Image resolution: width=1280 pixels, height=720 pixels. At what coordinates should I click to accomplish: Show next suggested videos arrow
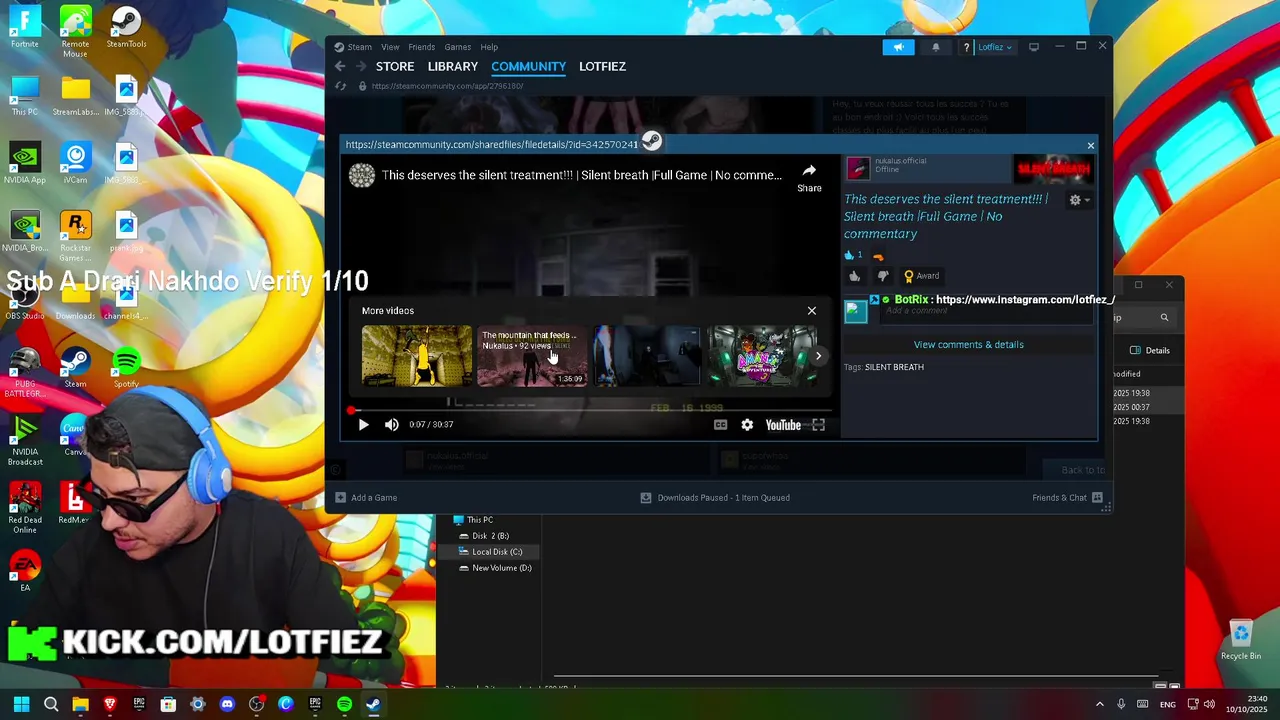[x=818, y=356]
